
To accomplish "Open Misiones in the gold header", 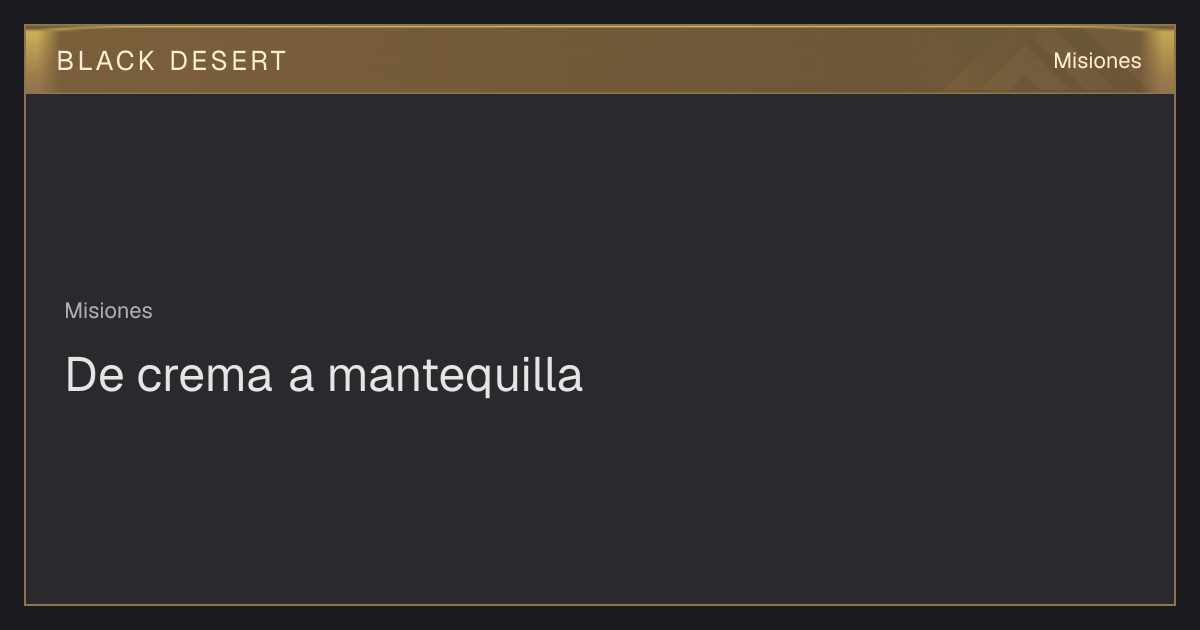I will (x=1097, y=61).
